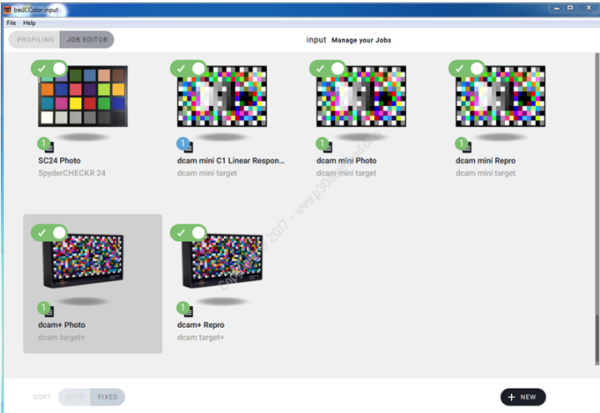This screenshot has height=413, width=600.
Task: Click the basICColor app icon in title bar
Action: pyautogui.click(x=7, y=10)
